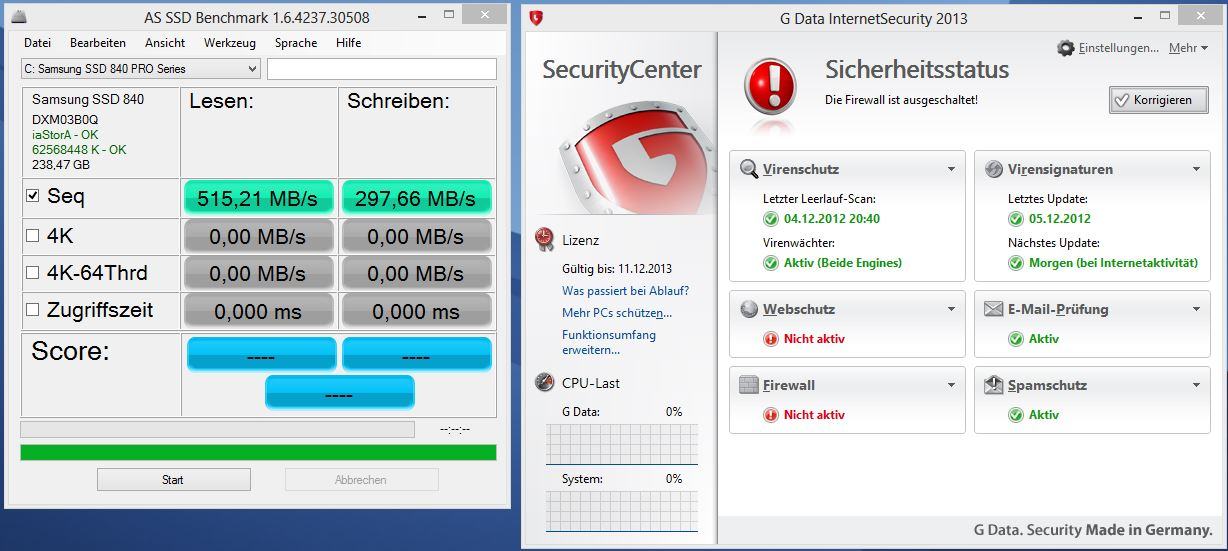Click the total Score result box
Screen dimensions: 1228x551
coord(339,393)
